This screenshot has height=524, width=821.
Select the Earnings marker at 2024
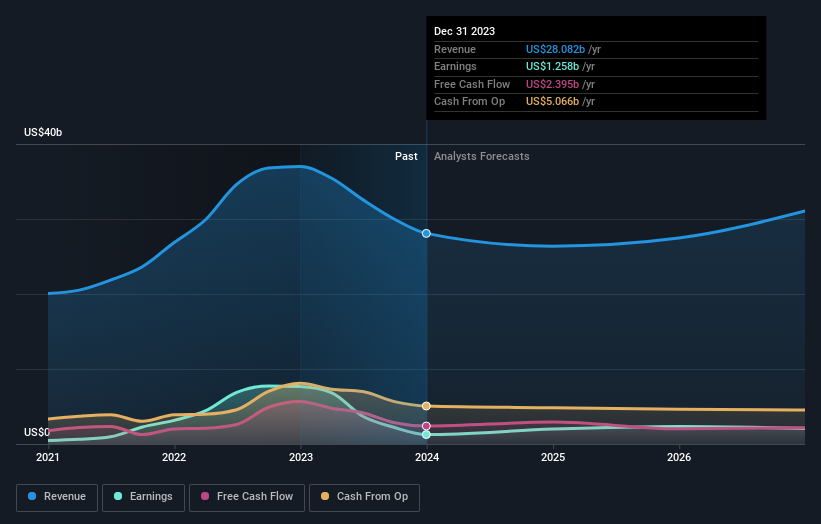coord(426,434)
